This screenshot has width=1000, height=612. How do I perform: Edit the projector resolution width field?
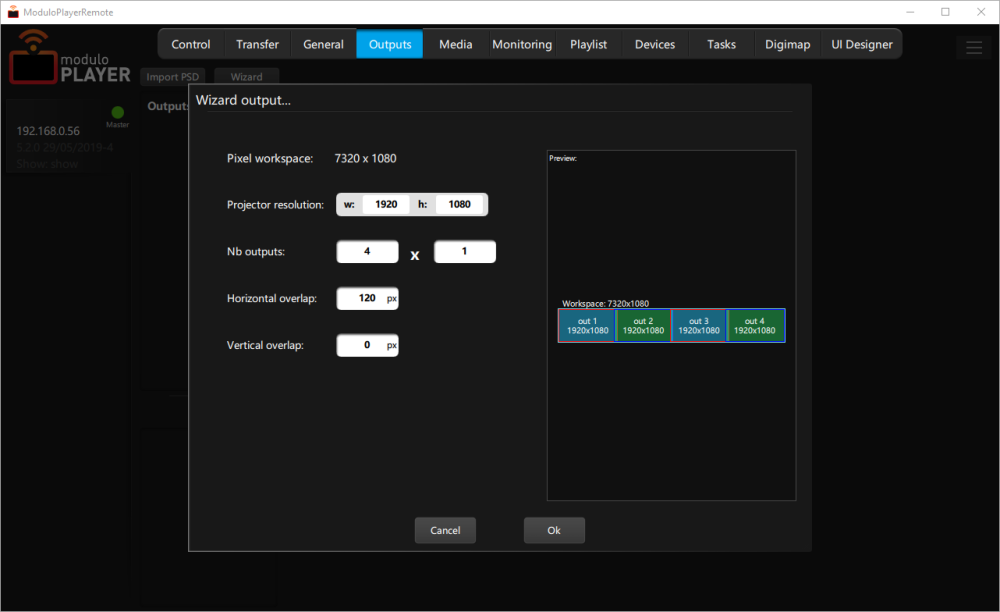pos(385,204)
